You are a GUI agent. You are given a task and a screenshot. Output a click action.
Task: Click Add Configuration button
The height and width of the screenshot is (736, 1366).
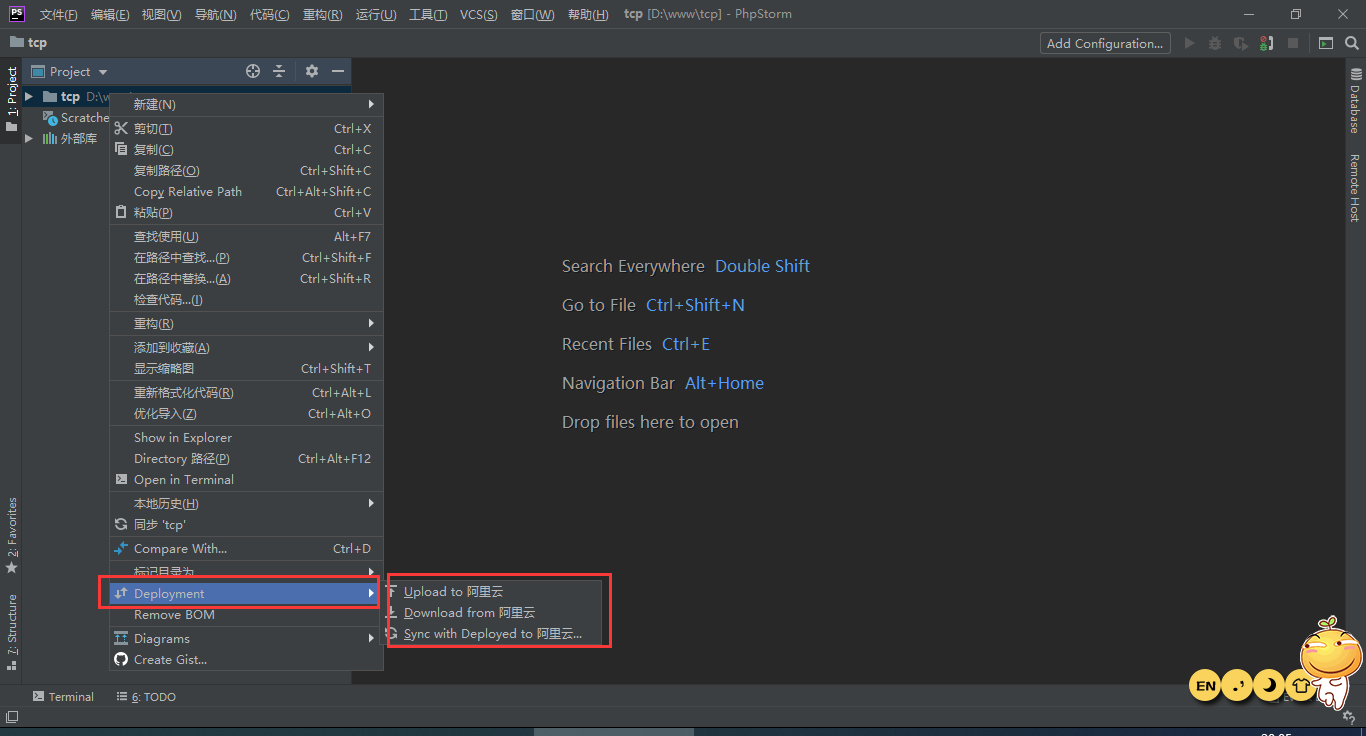click(x=1105, y=43)
